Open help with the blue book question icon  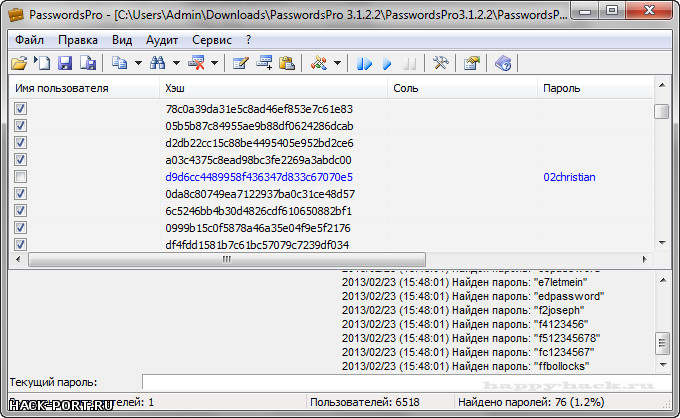[503, 63]
